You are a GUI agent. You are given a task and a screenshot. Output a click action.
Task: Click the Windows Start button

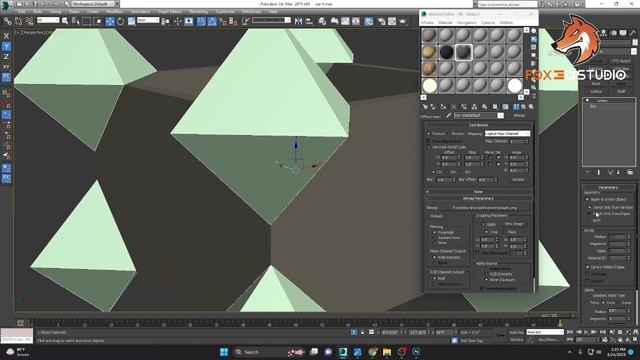click(x=224, y=352)
